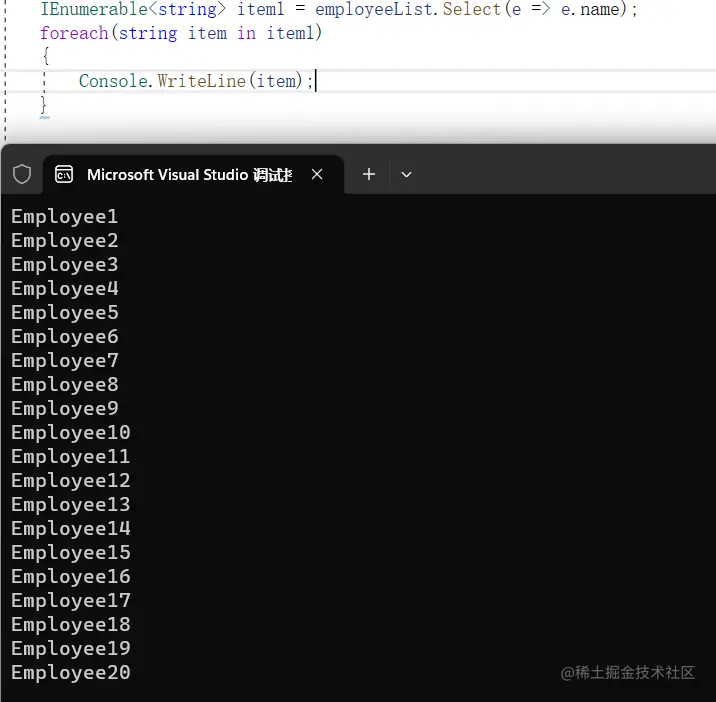Click the Employee18 output line
The image size is (716, 702).
pyautogui.click(x=71, y=624)
